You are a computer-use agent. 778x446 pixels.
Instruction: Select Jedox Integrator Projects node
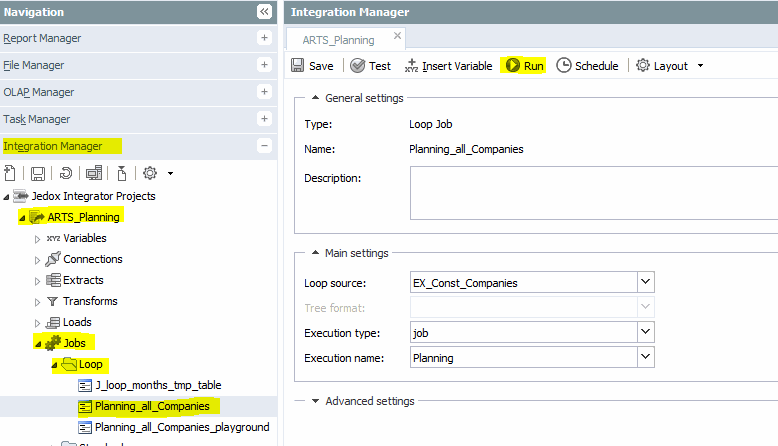[93, 196]
